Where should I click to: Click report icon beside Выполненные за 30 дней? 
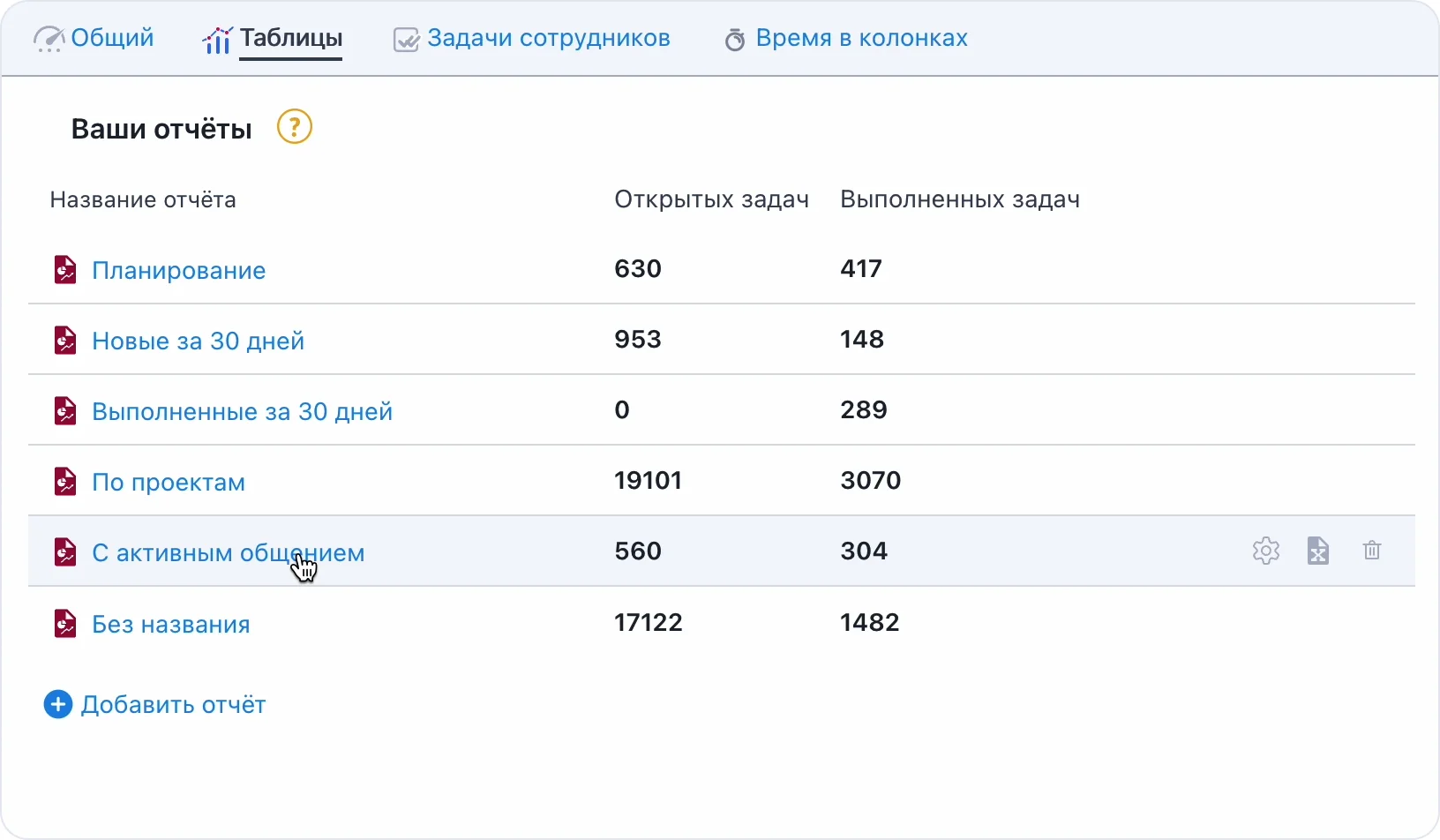pyautogui.click(x=65, y=411)
